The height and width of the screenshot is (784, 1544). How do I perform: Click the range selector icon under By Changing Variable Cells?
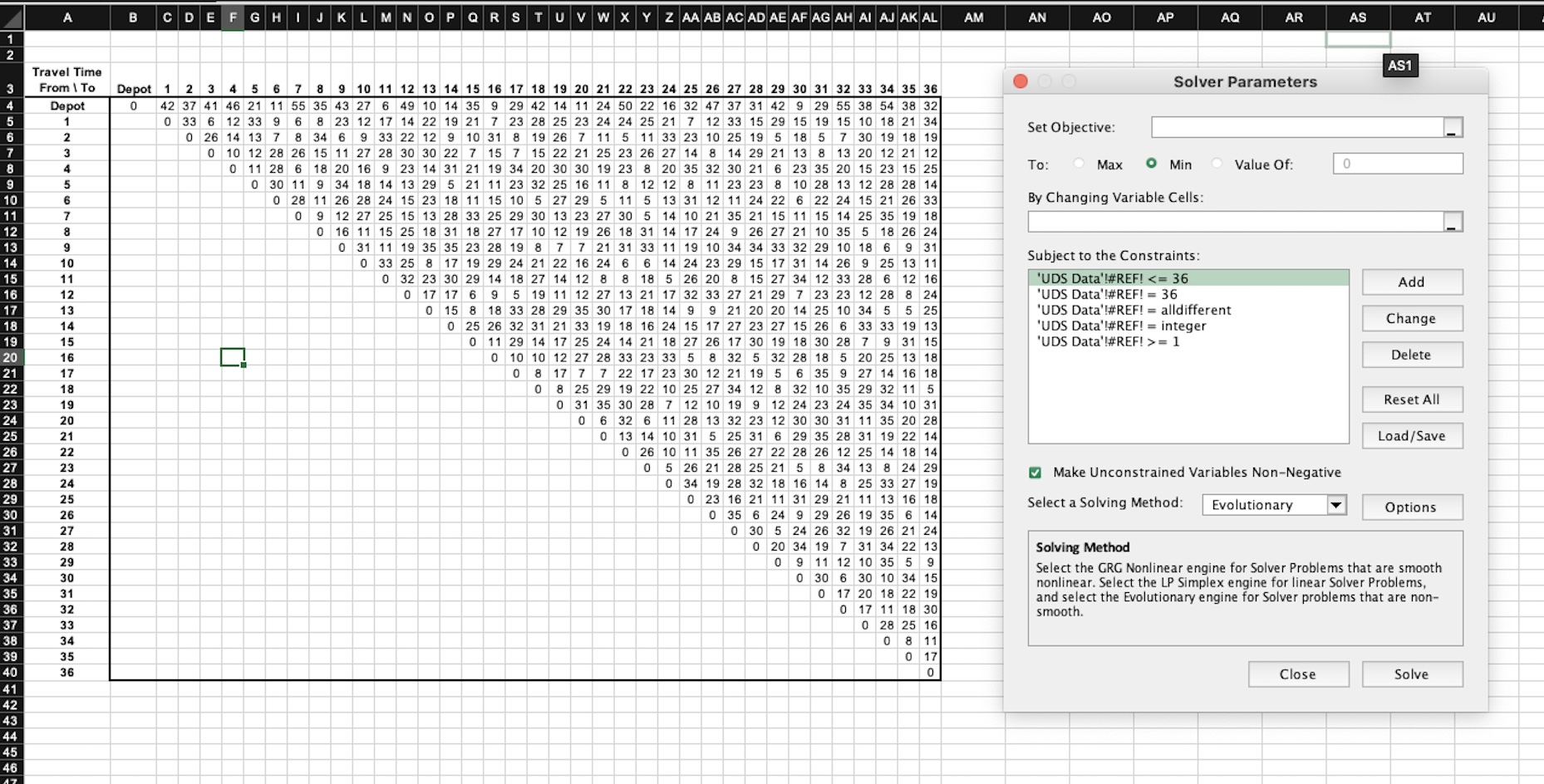pyautogui.click(x=1450, y=221)
